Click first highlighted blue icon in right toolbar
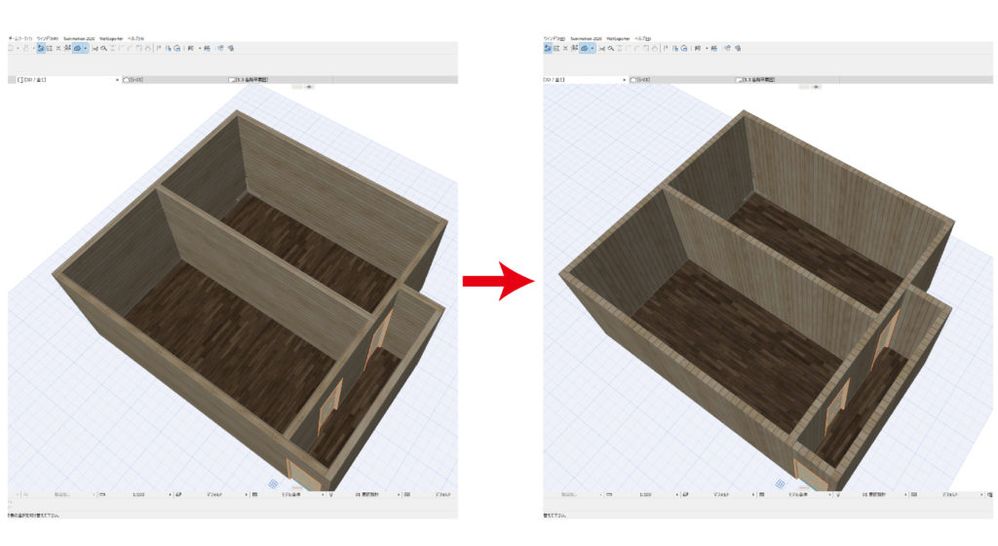Viewport: 998px width, 546px height. [547, 48]
